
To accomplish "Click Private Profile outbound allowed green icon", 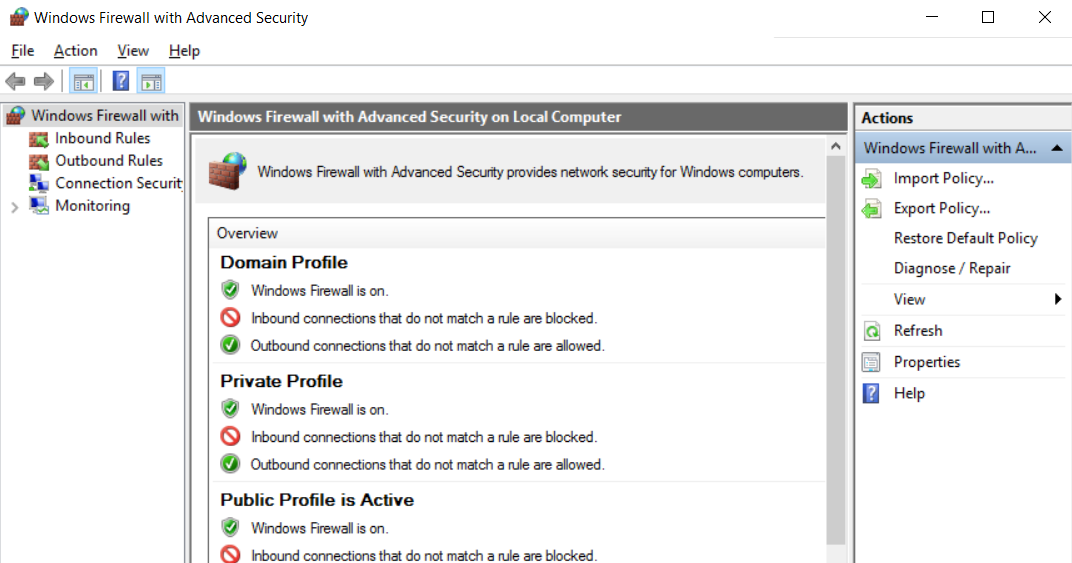I will (230, 464).
